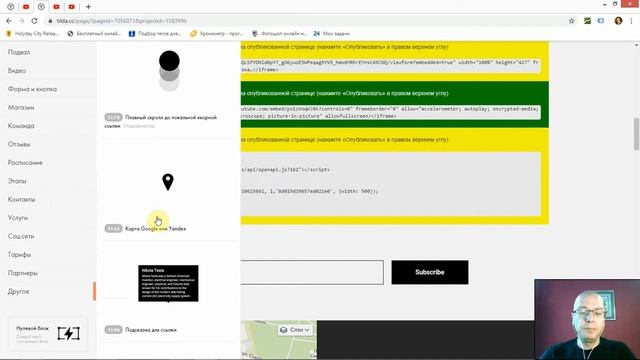640x360 pixels.
Task: Click the Subscribe button
Action: 430,272
